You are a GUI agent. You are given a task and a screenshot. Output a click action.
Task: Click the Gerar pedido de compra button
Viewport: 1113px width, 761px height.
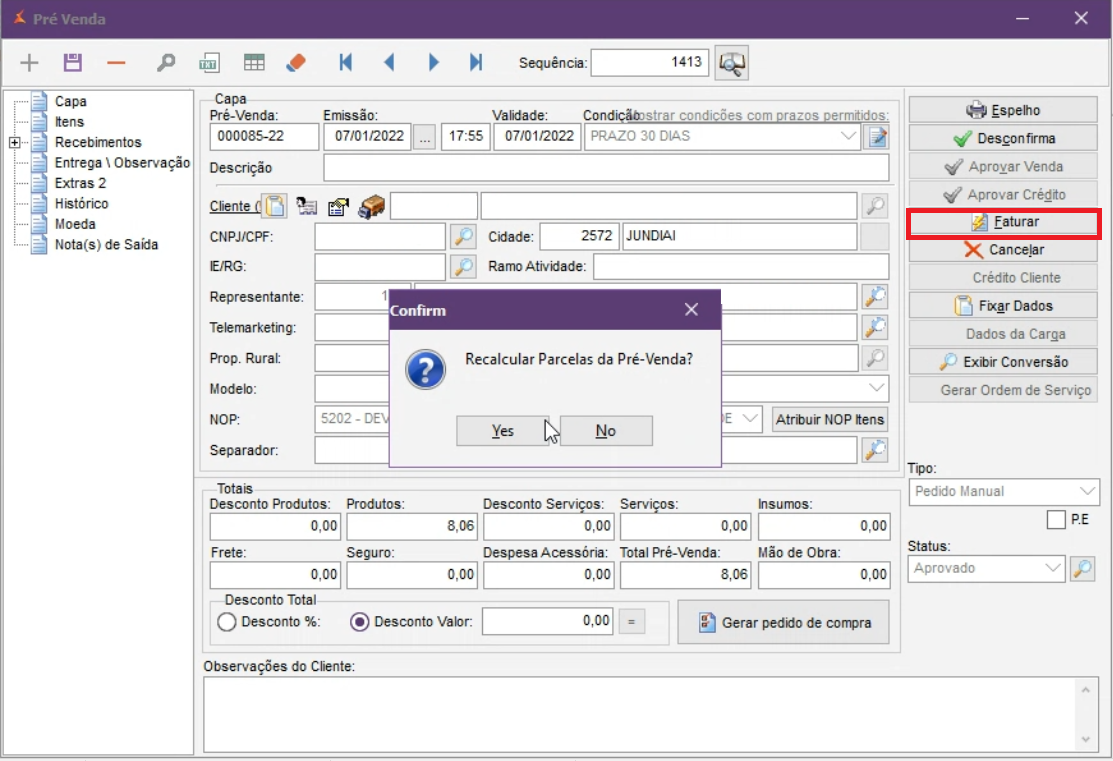pos(783,623)
